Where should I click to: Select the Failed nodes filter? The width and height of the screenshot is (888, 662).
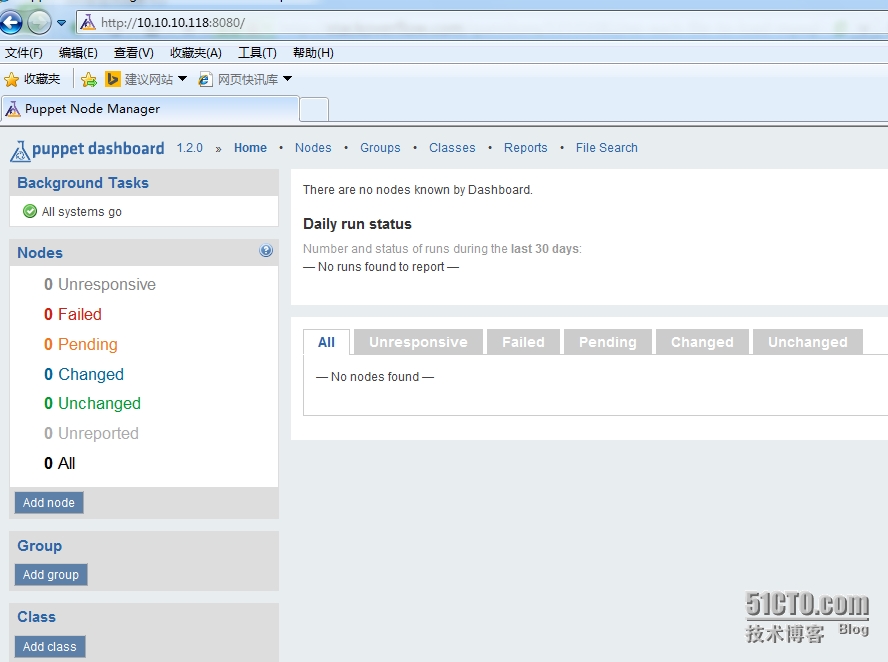(73, 314)
